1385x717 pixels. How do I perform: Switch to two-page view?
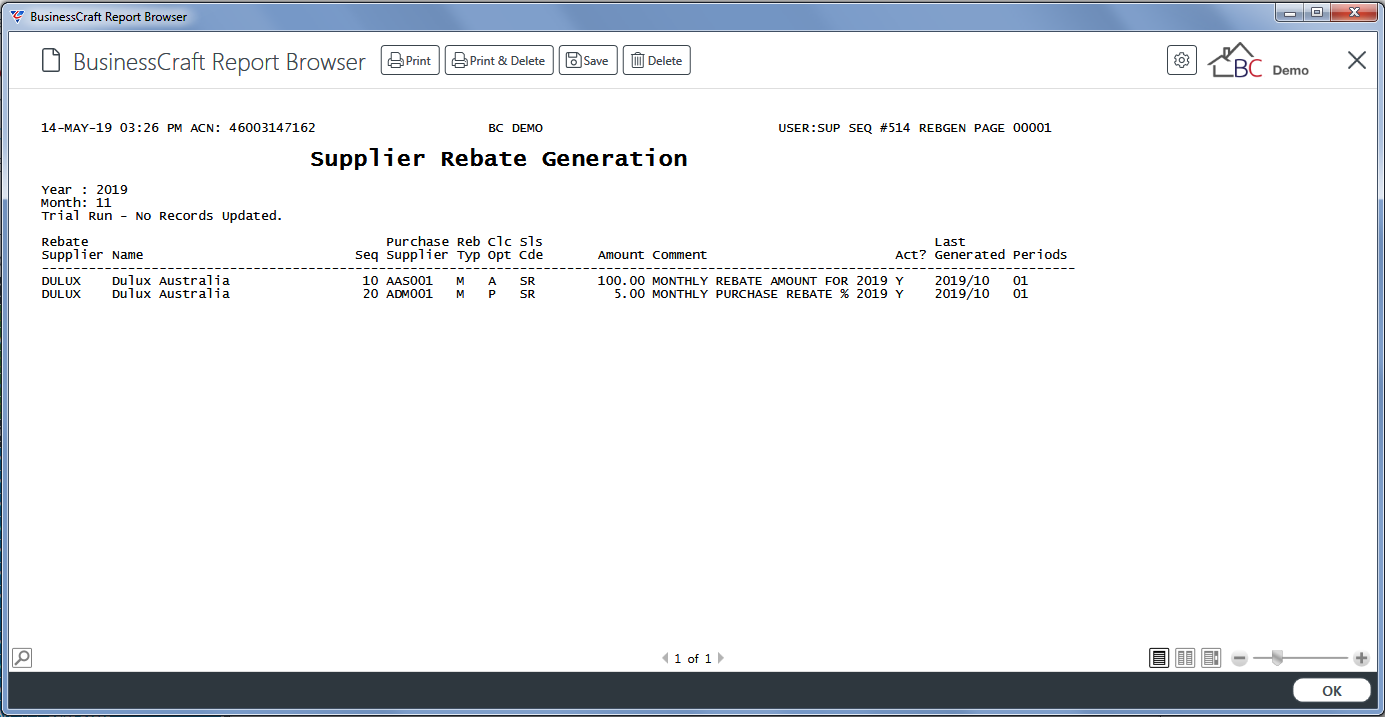click(x=1185, y=658)
